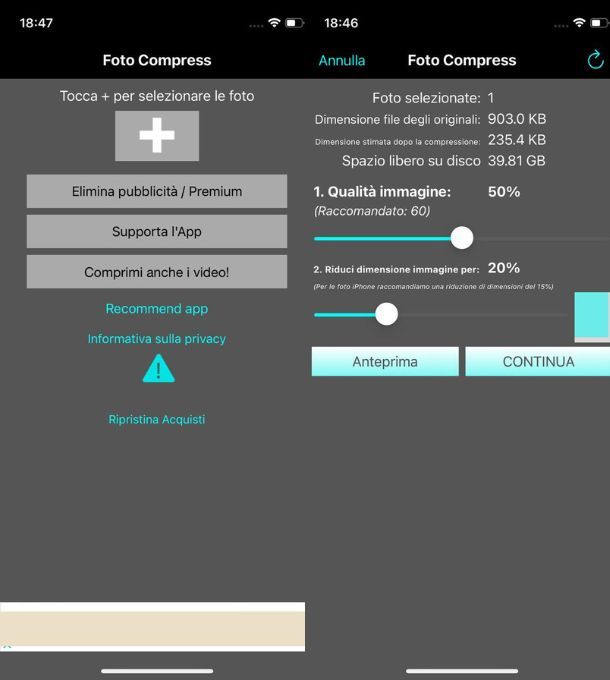Image resolution: width=610 pixels, height=680 pixels.
Task: Tap the 903.0 KB original size value
Action: (x=517, y=119)
